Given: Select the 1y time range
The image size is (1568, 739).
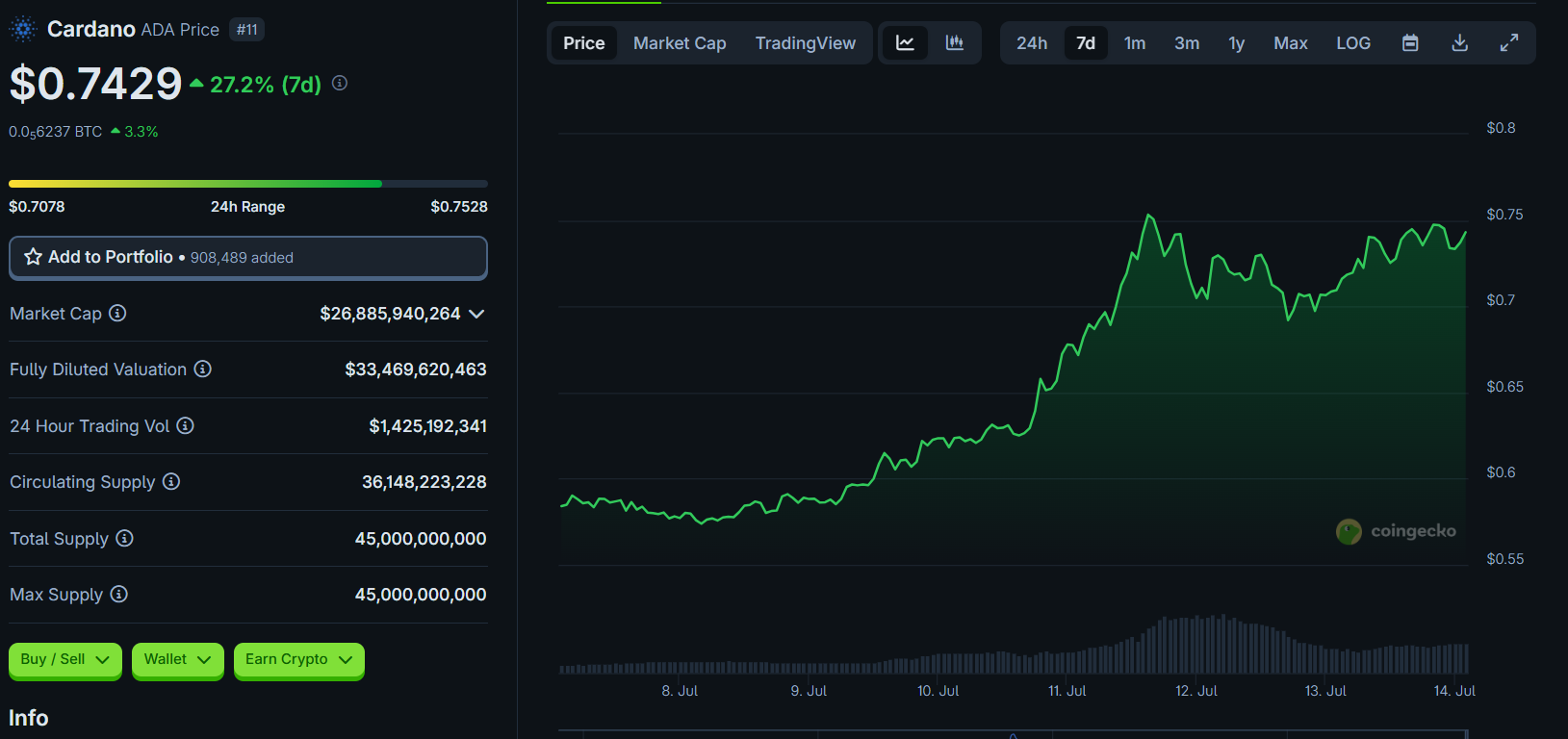Looking at the screenshot, I should coord(1237,43).
